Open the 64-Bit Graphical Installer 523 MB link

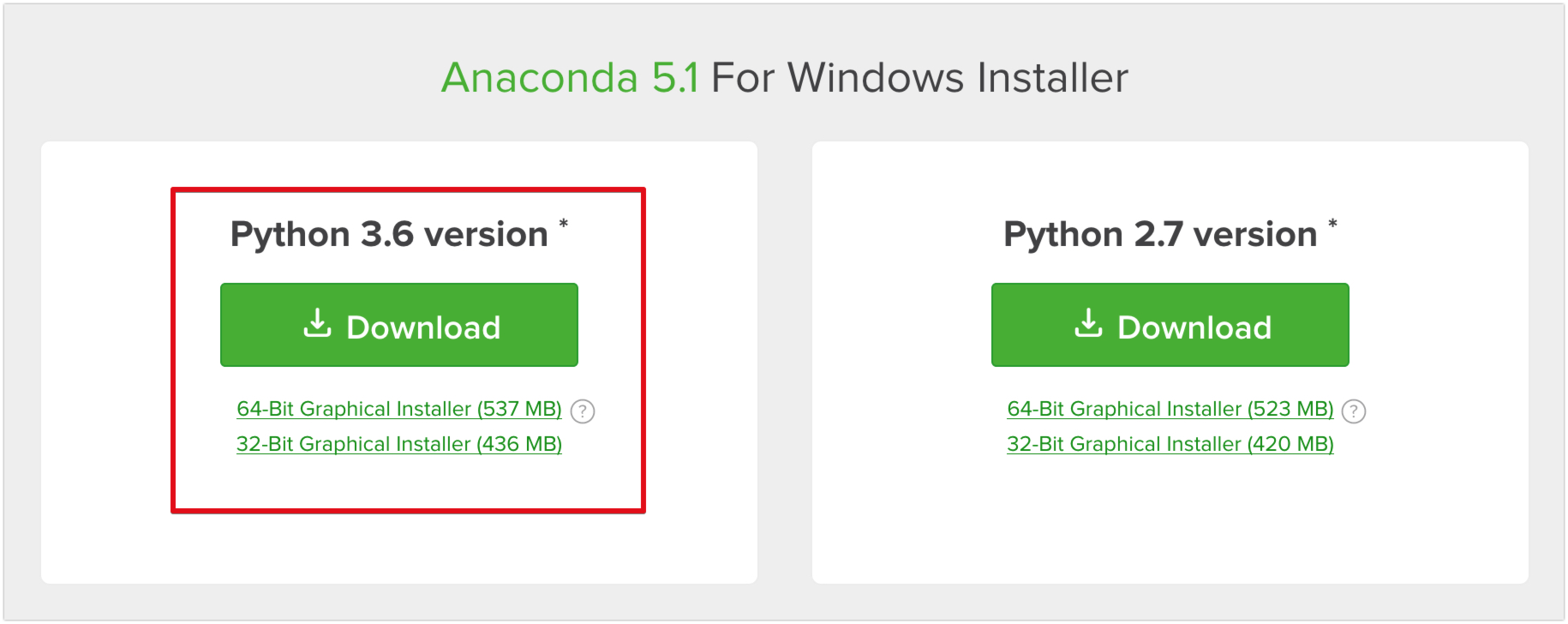pos(1169,409)
